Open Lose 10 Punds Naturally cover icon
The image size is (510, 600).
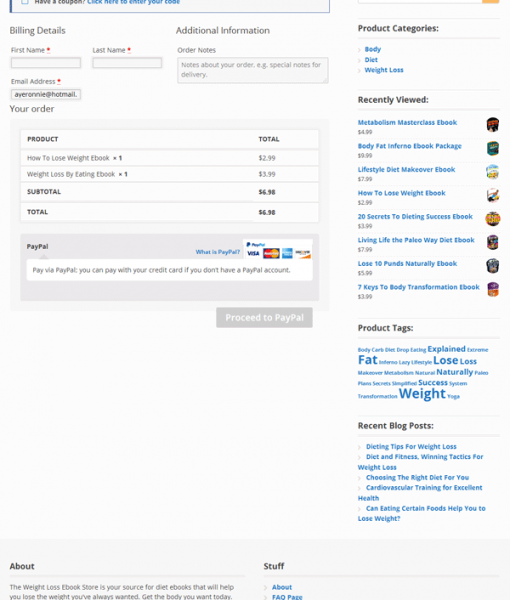click(493, 266)
